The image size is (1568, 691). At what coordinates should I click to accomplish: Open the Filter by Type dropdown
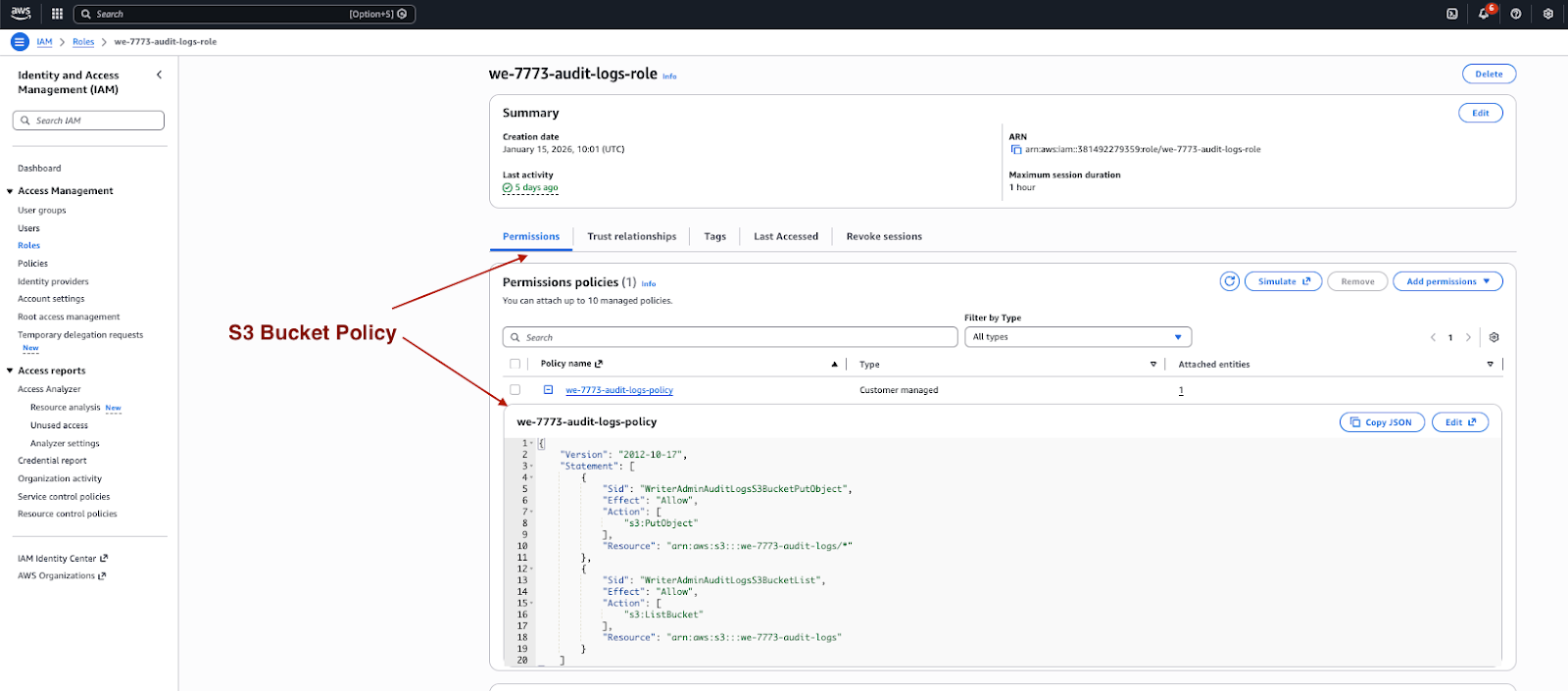(1078, 337)
